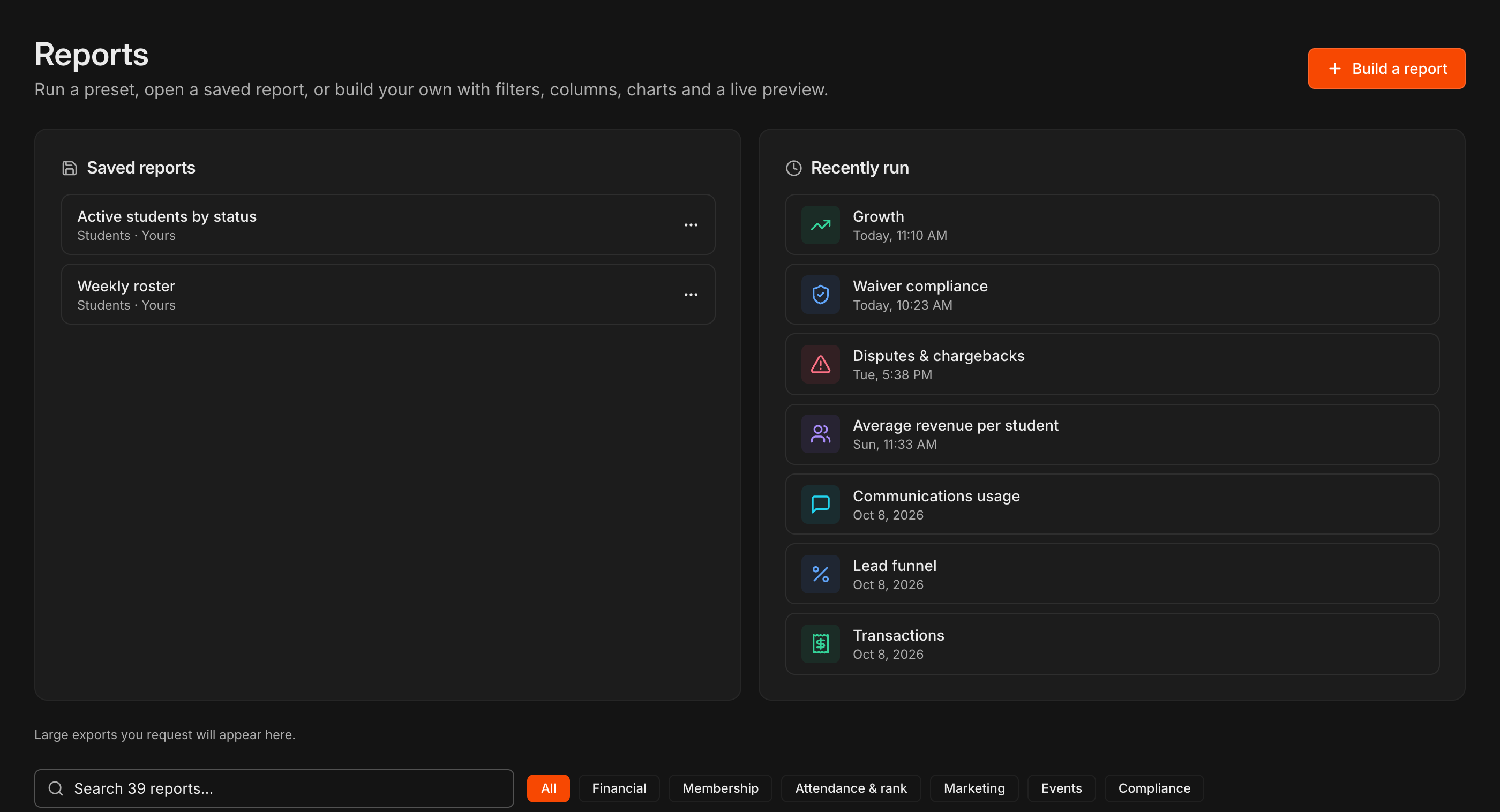This screenshot has width=1500, height=812.
Task: Click the 'Today, 10:23 AM' timestamp
Action: point(903,306)
